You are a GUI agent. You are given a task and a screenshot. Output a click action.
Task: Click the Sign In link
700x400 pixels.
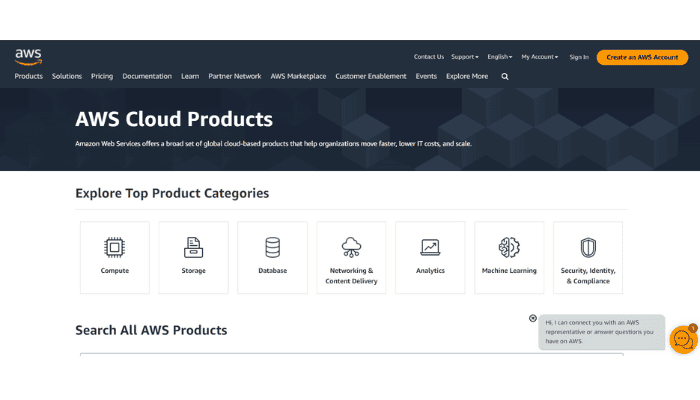[x=579, y=57]
